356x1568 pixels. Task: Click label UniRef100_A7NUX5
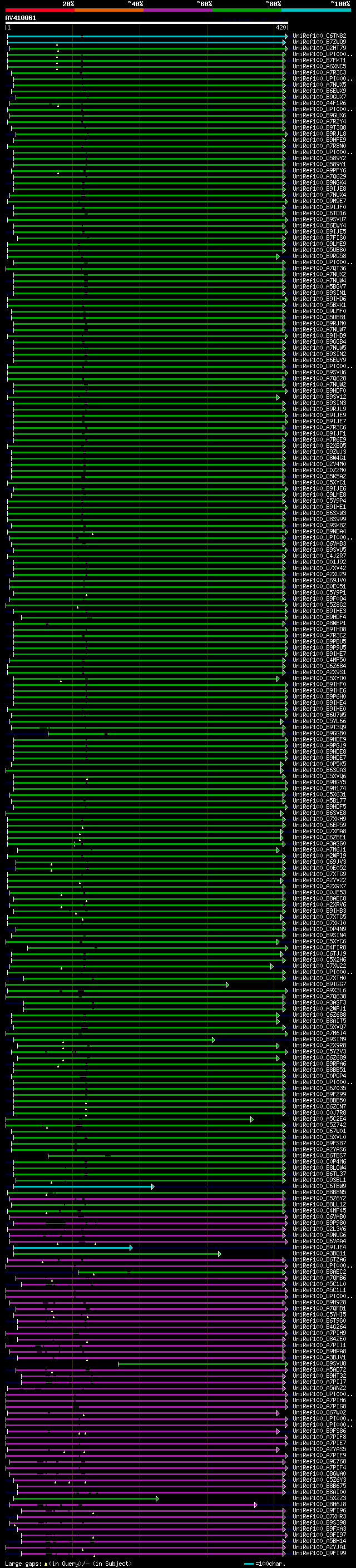pos(319,85)
